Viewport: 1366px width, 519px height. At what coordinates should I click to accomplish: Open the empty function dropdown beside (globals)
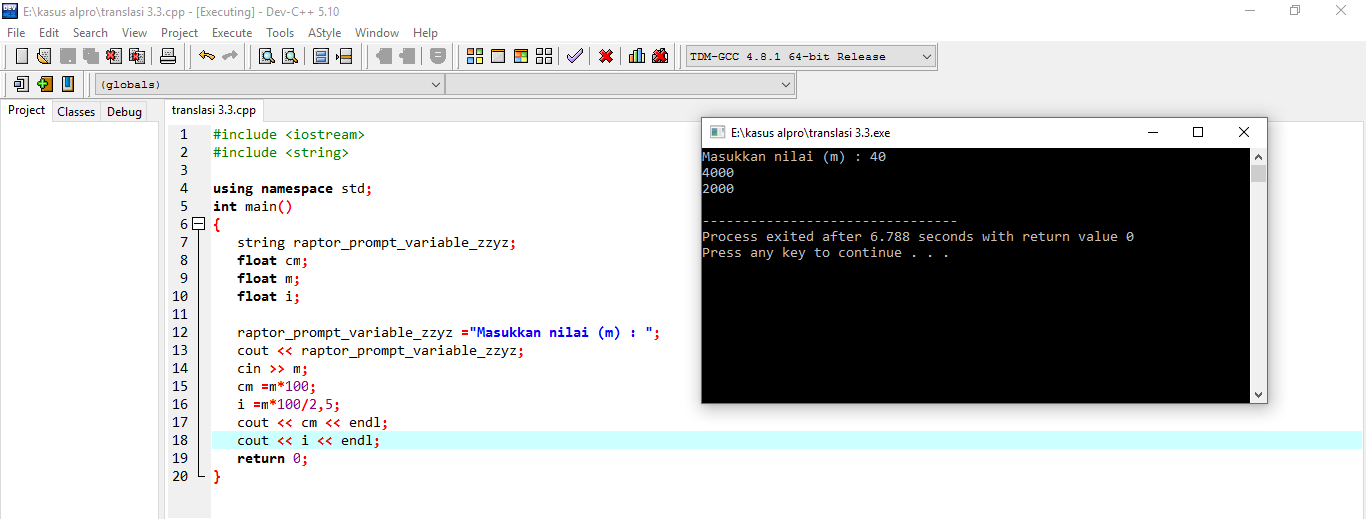click(x=620, y=85)
